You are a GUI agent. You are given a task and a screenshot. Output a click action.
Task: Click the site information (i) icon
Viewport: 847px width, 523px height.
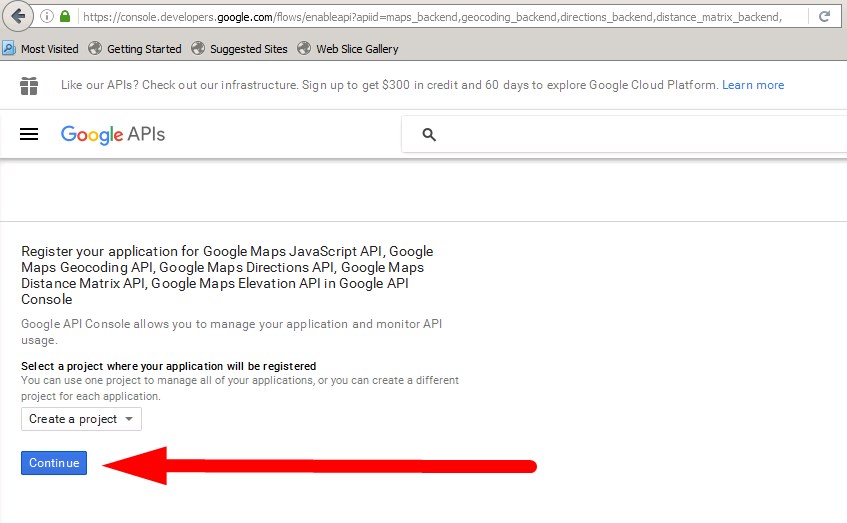click(47, 16)
